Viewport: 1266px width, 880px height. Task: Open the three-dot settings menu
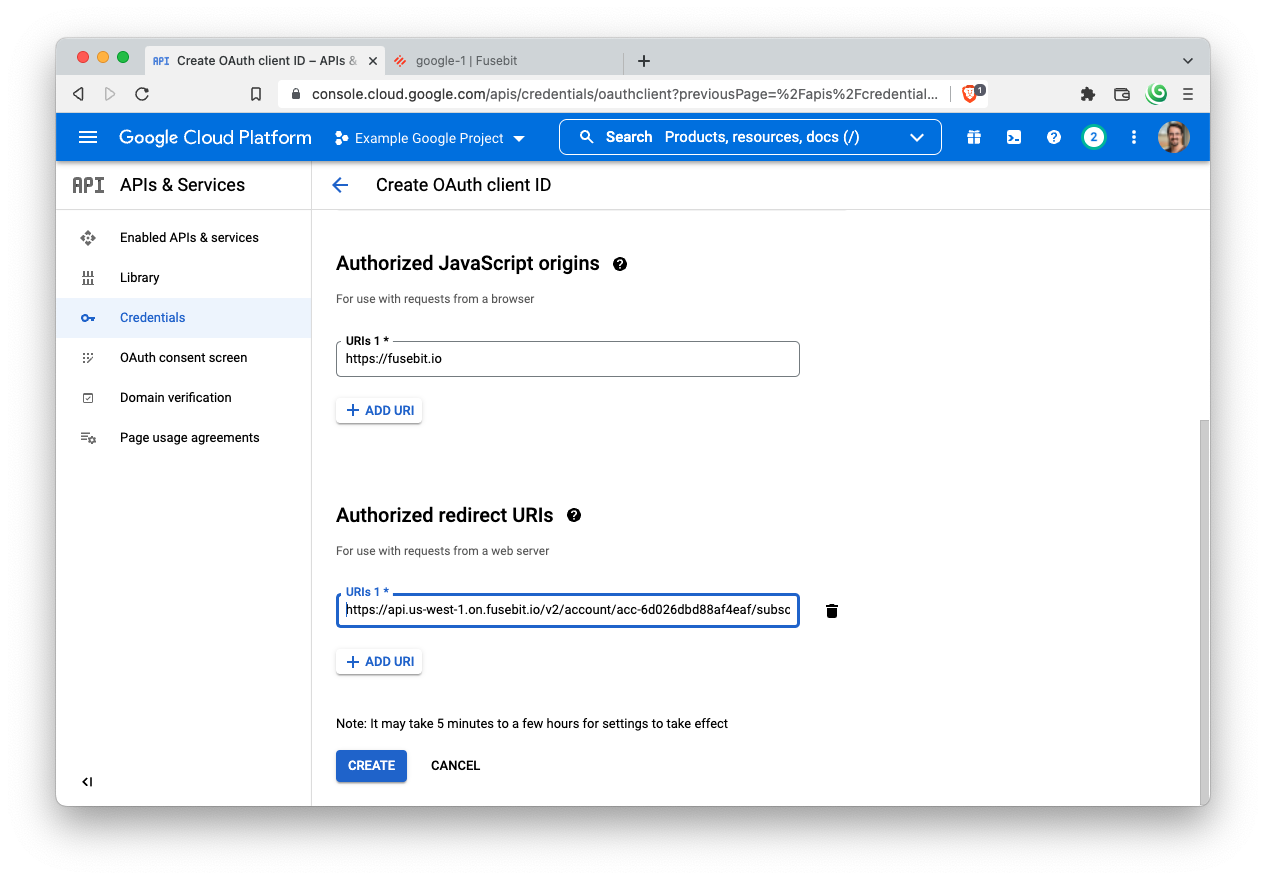[x=1134, y=137]
